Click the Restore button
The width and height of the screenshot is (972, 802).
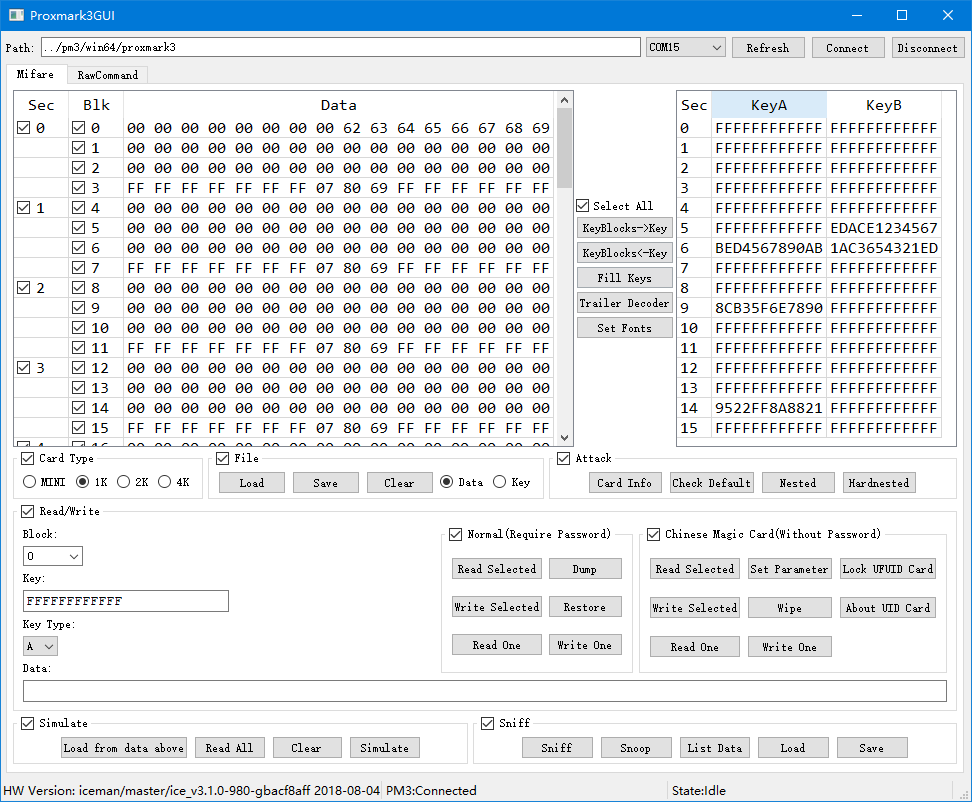click(x=585, y=607)
